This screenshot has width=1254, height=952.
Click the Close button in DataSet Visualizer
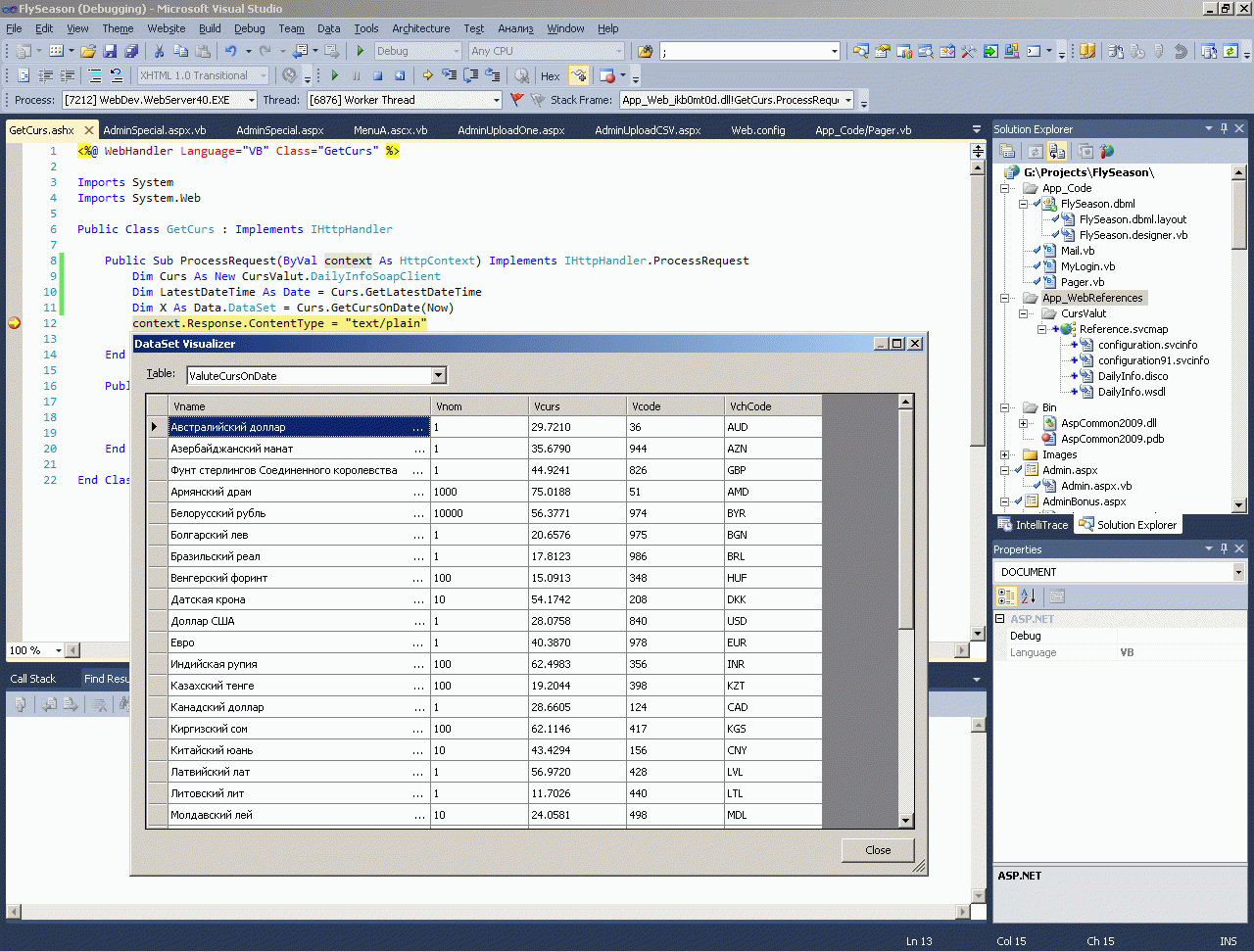tap(878, 850)
